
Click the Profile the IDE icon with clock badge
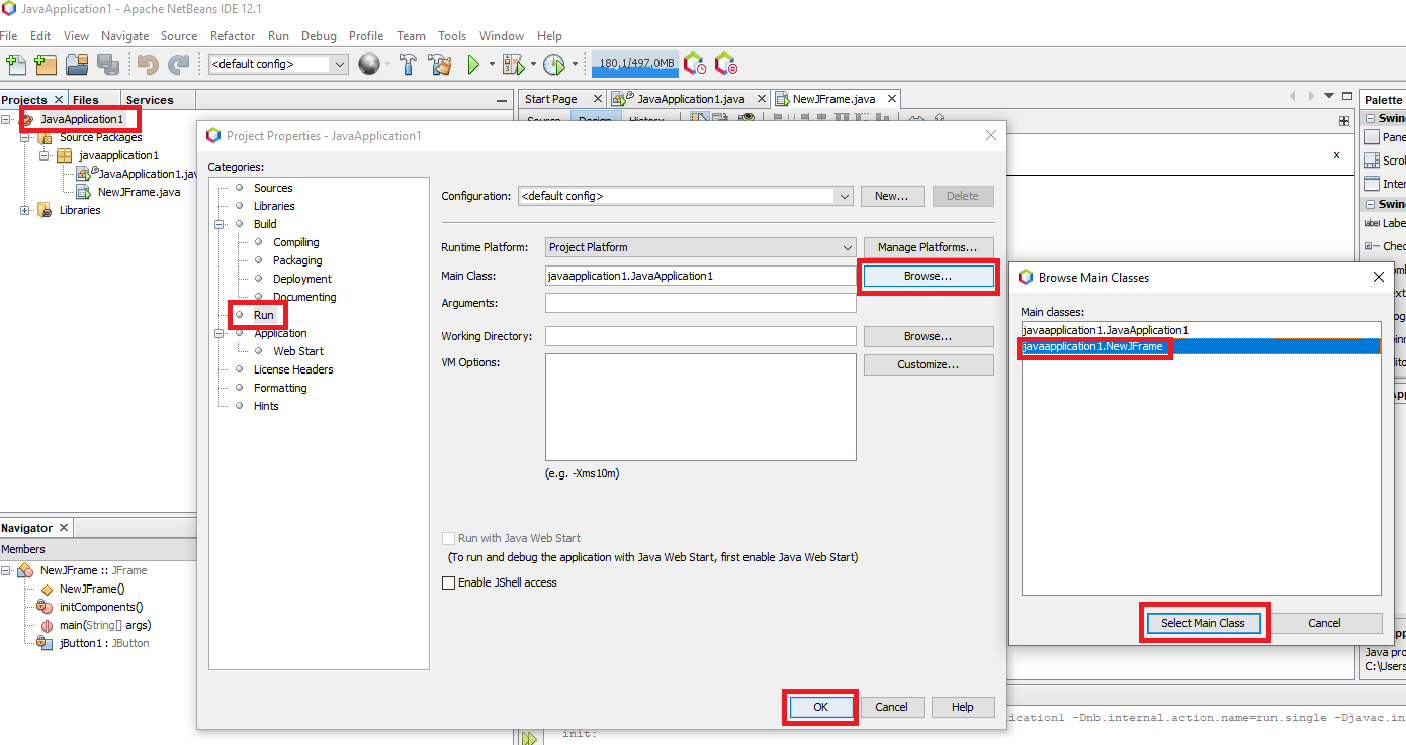(695, 65)
